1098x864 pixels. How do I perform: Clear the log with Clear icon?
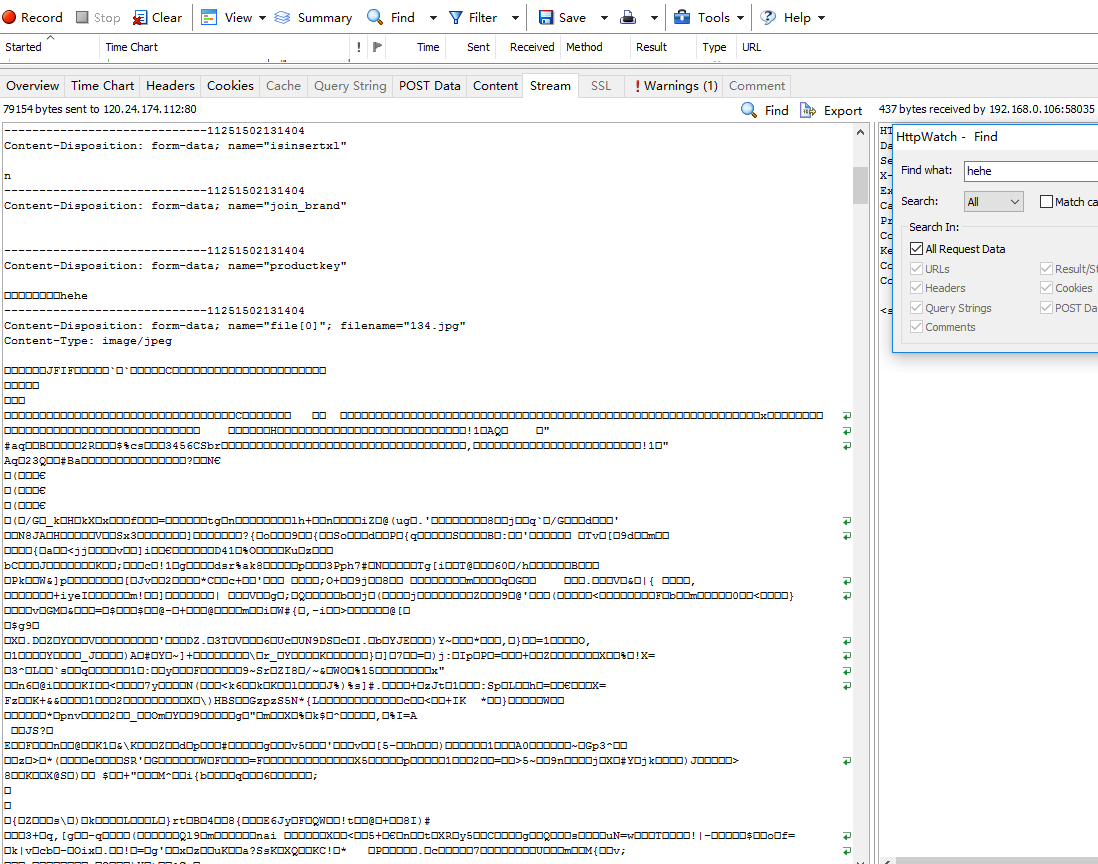[141, 17]
